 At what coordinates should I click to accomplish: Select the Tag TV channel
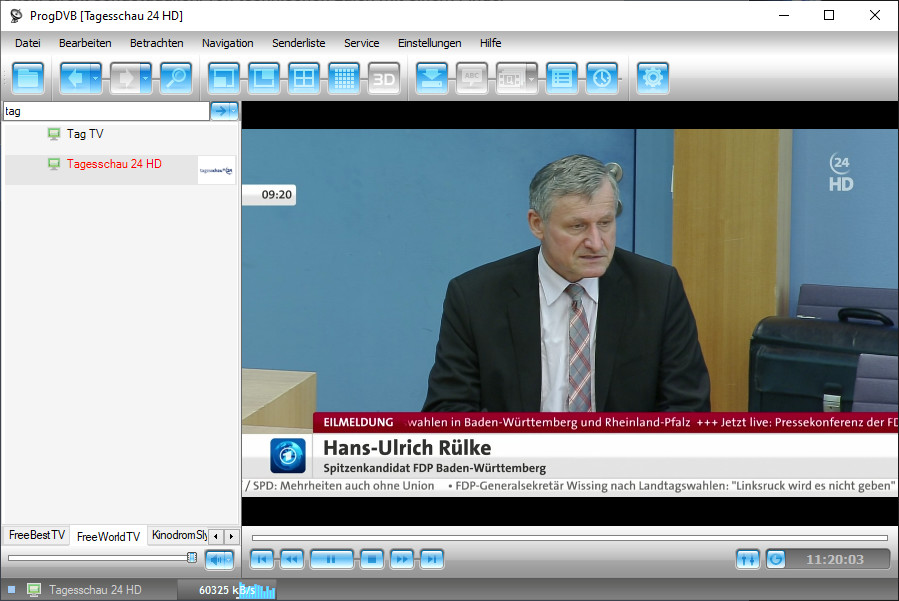click(x=85, y=134)
